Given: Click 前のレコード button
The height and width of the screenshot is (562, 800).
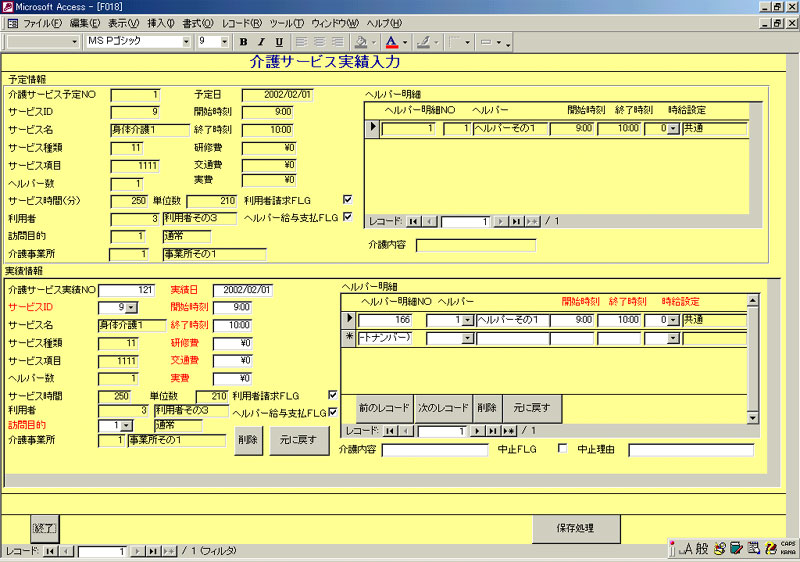Looking at the screenshot, I should 384,408.
